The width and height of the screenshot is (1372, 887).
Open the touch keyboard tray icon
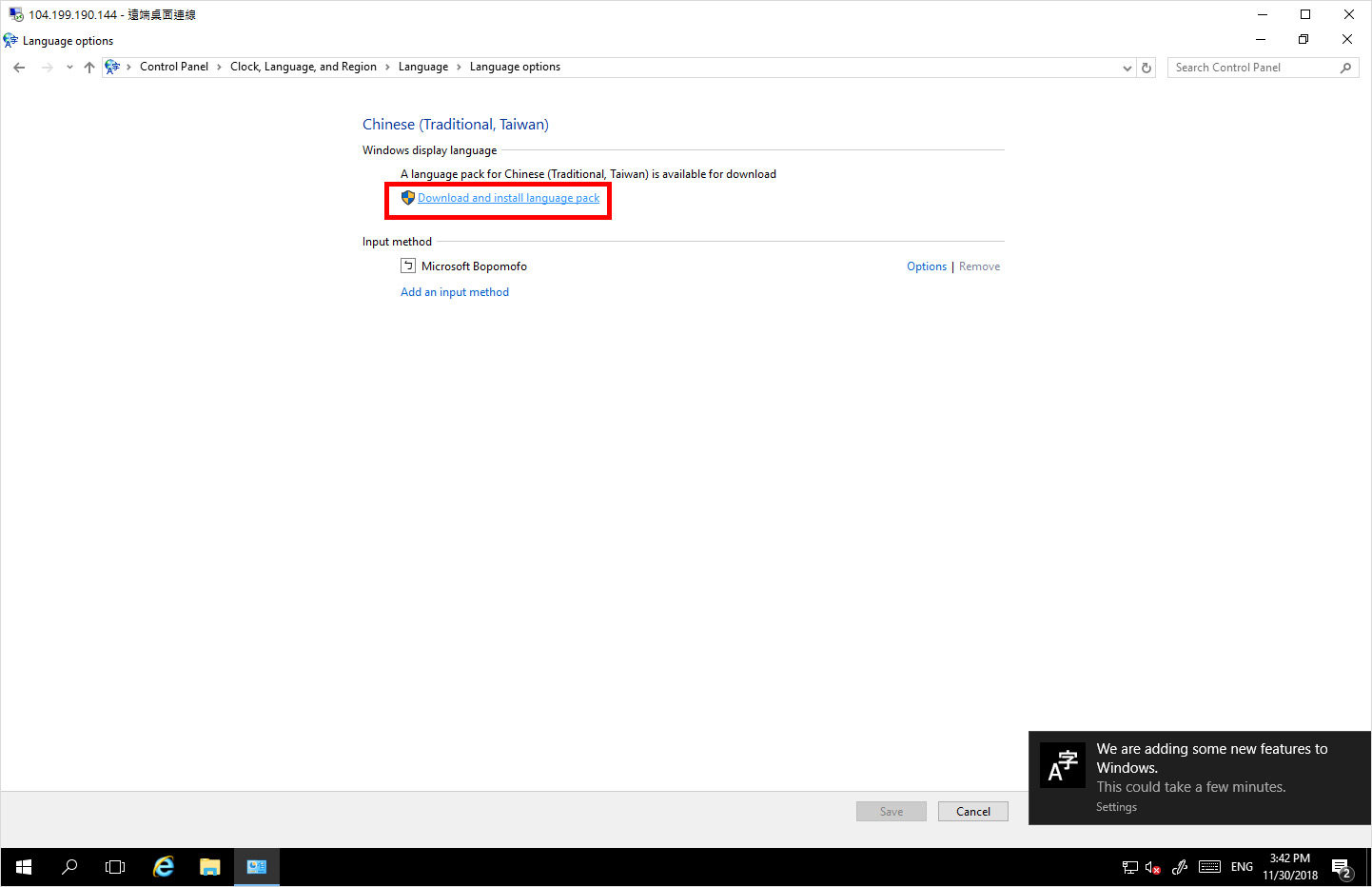(x=1209, y=867)
